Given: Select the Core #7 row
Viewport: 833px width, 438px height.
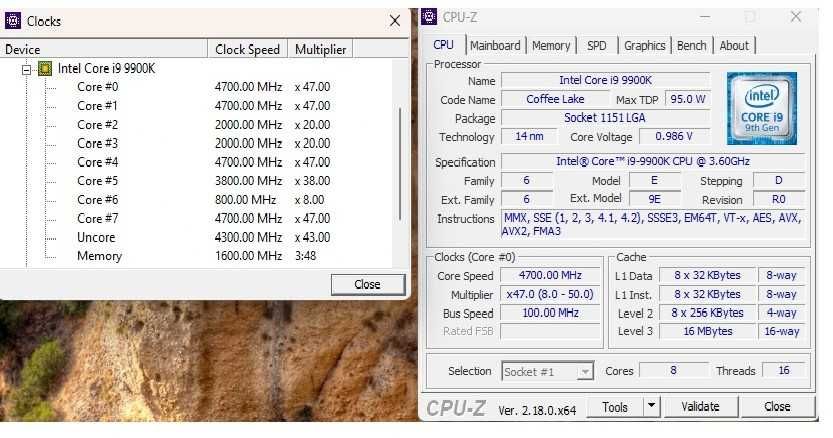Looking at the screenshot, I should point(98,218).
